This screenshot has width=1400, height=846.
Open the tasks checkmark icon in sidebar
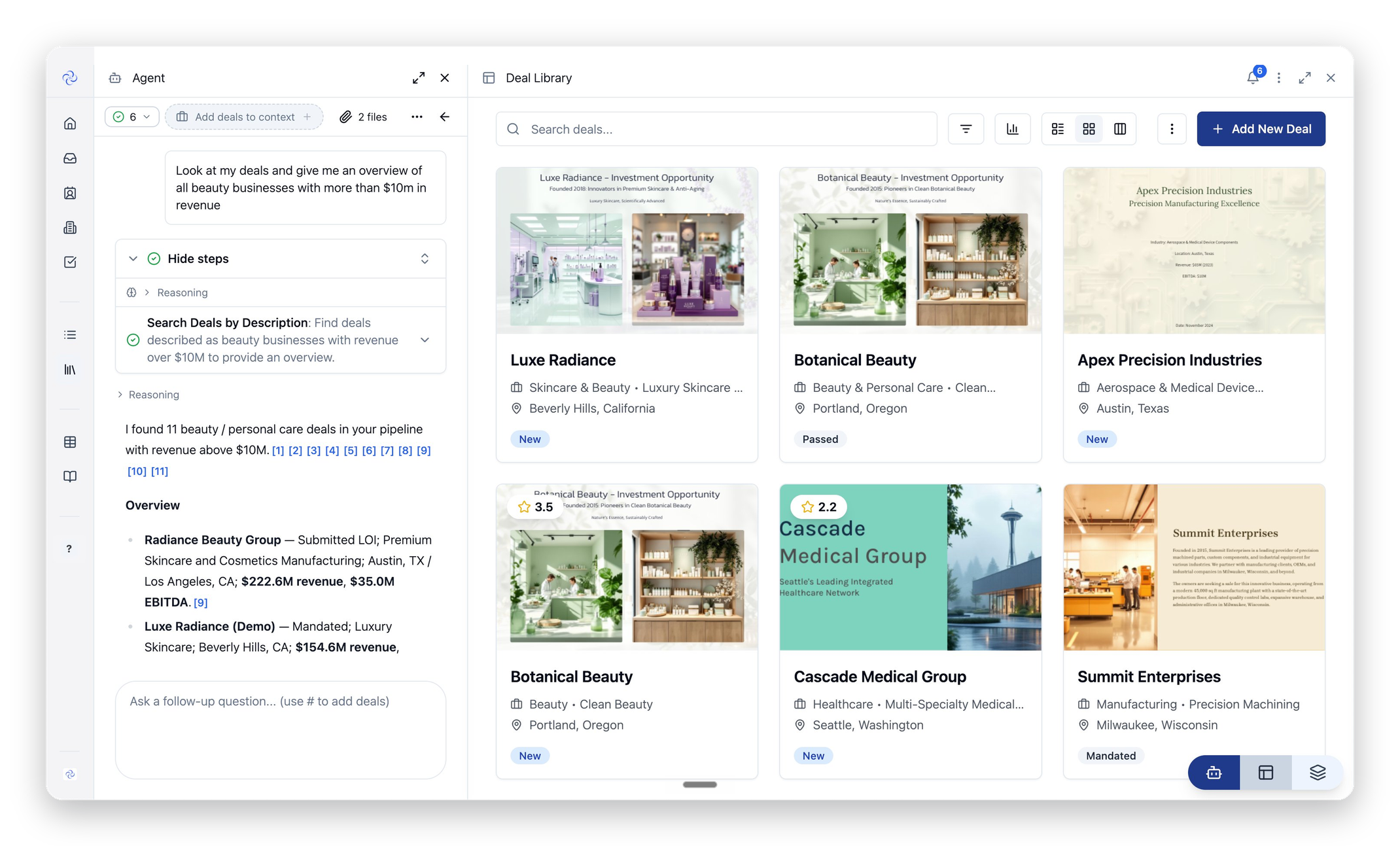pos(70,262)
